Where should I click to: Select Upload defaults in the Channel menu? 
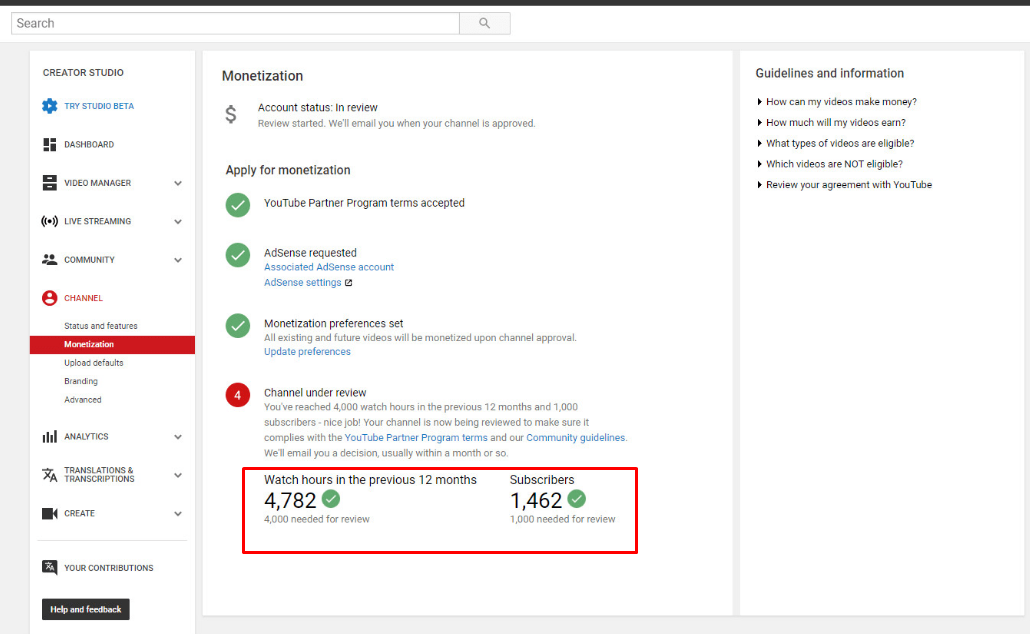(x=94, y=363)
